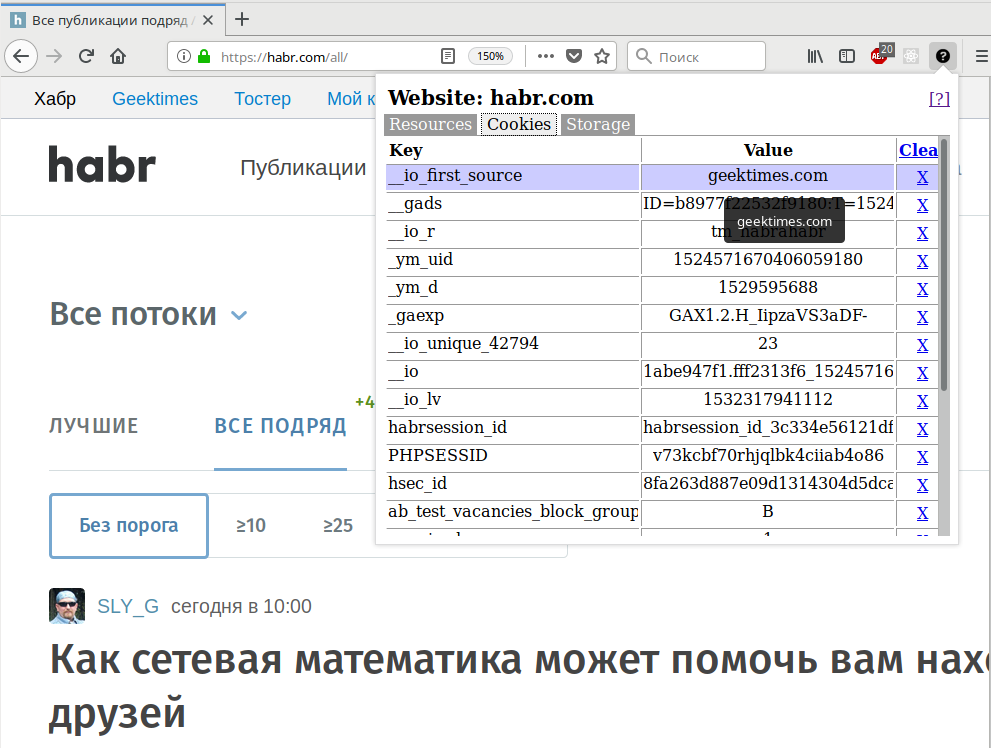Delete the habrsession_id cookie

click(922, 429)
